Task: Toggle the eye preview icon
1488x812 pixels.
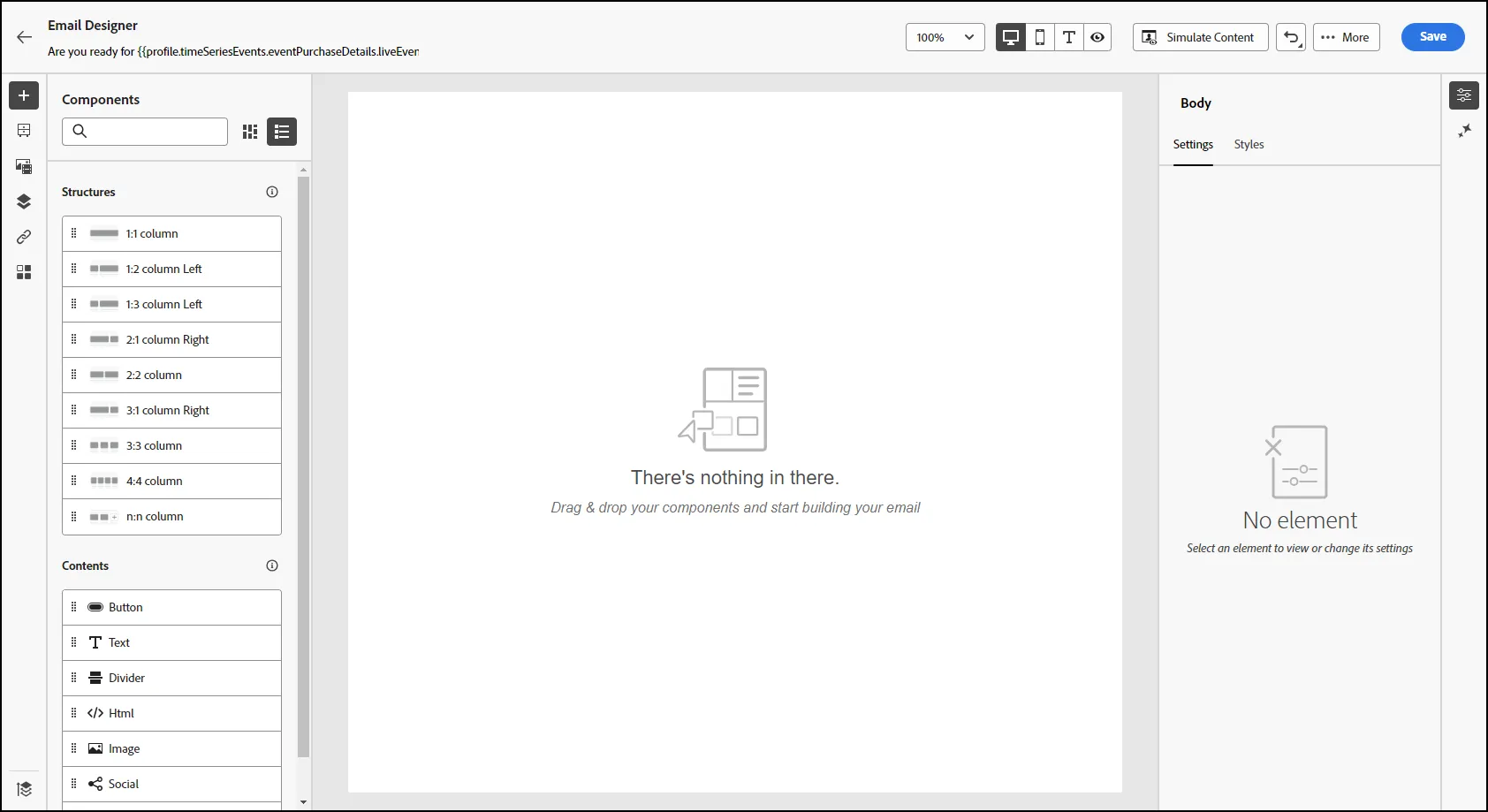Action: click(1097, 37)
